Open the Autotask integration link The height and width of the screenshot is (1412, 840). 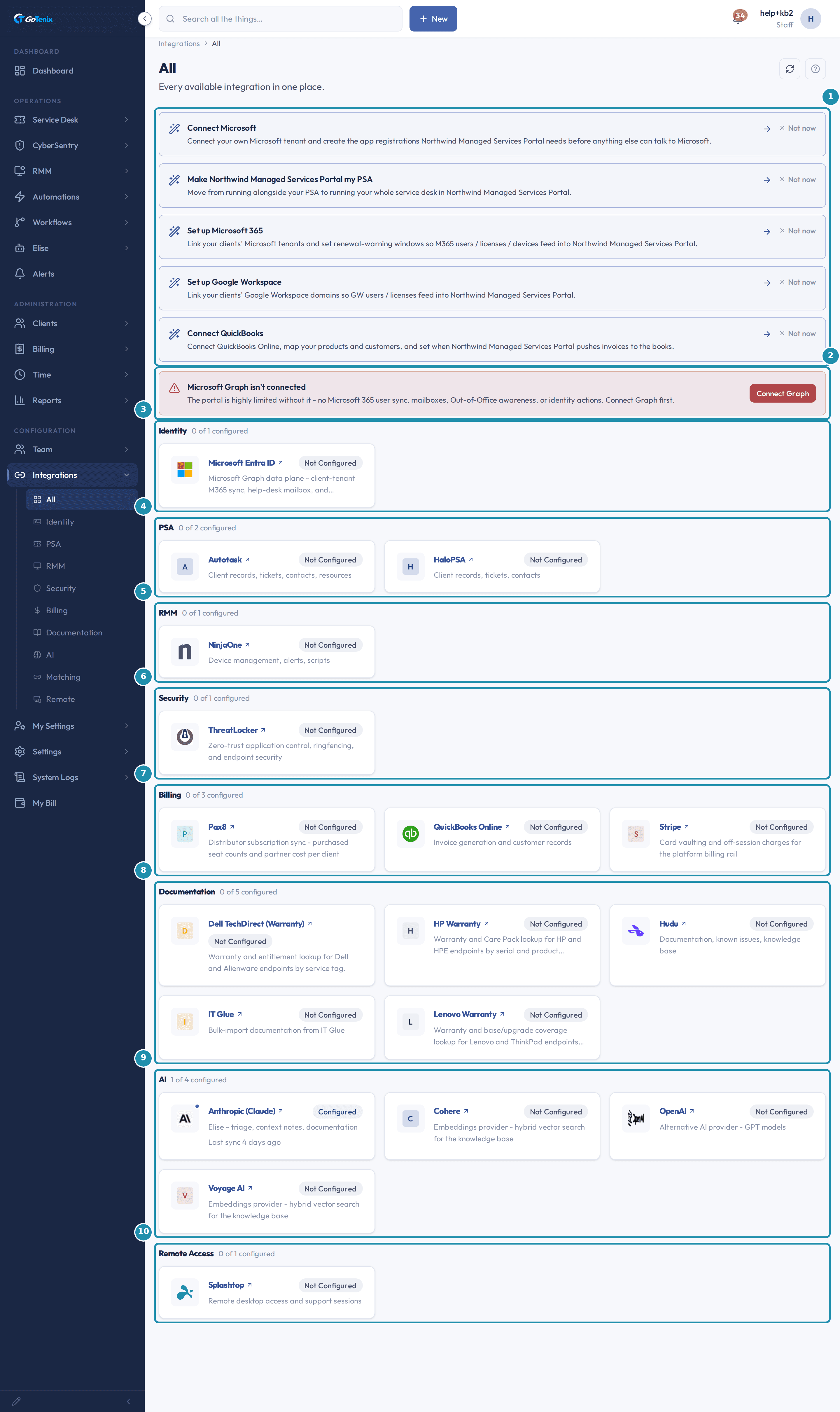229,559
